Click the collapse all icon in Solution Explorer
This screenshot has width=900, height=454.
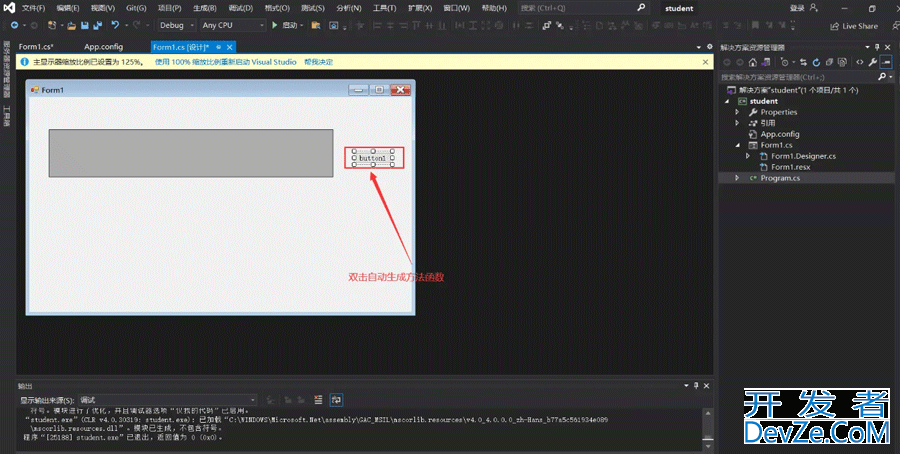coord(829,62)
